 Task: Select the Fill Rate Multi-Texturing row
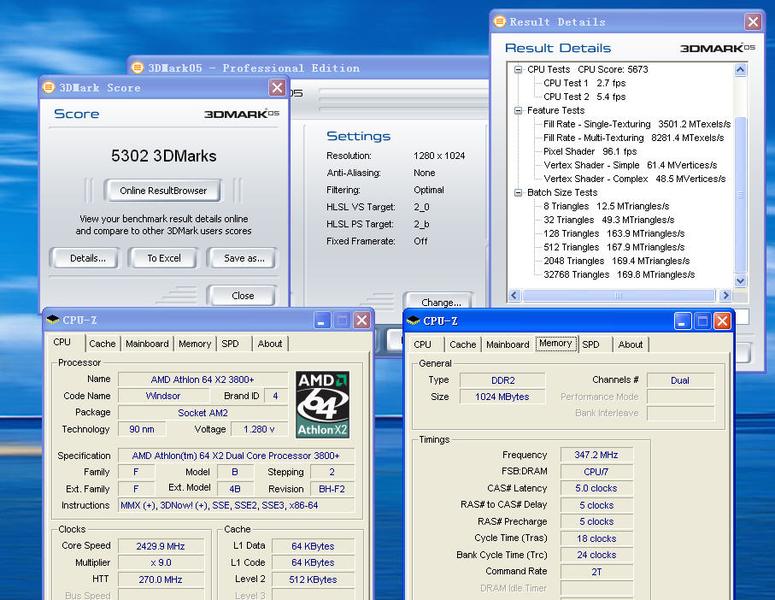634,138
